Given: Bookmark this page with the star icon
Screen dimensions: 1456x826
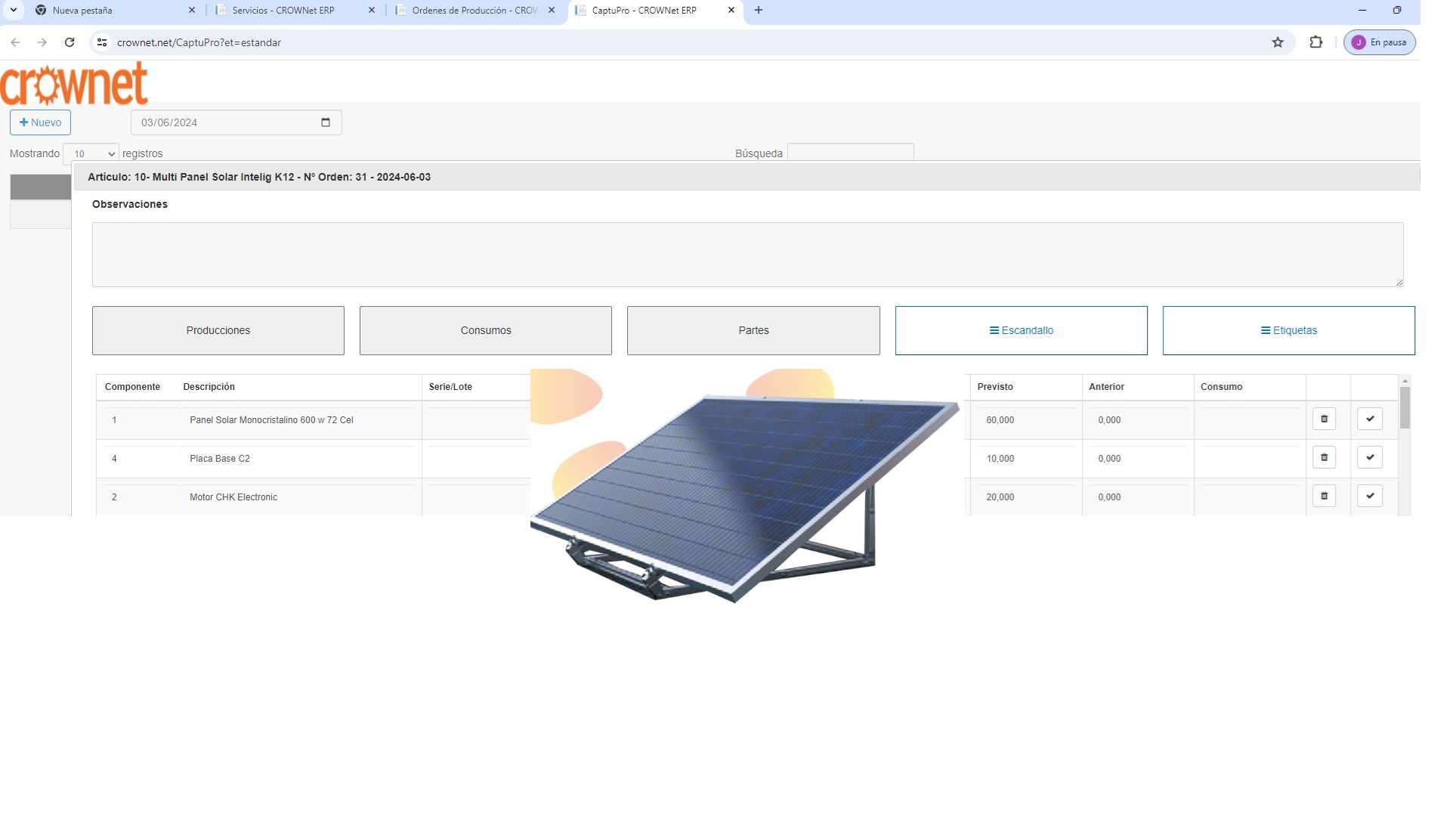Looking at the screenshot, I should pos(1278,42).
